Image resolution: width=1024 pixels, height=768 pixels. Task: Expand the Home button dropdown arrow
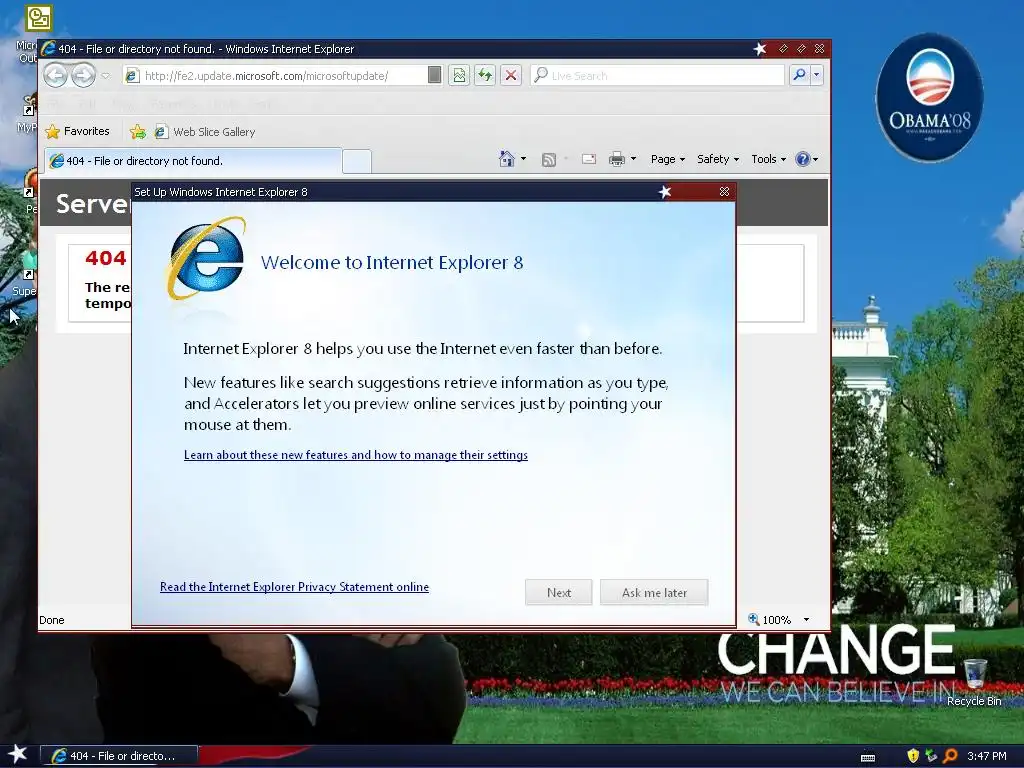523,159
